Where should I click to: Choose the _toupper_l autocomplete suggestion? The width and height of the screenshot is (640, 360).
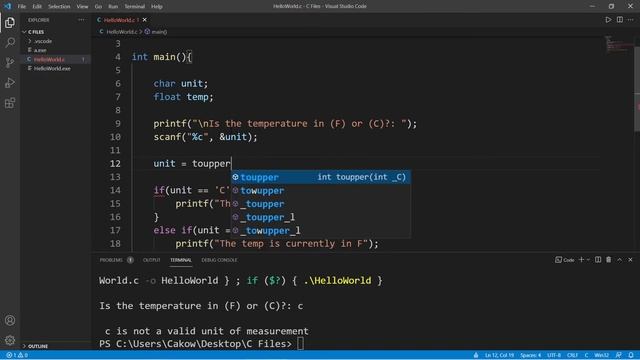point(321,217)
